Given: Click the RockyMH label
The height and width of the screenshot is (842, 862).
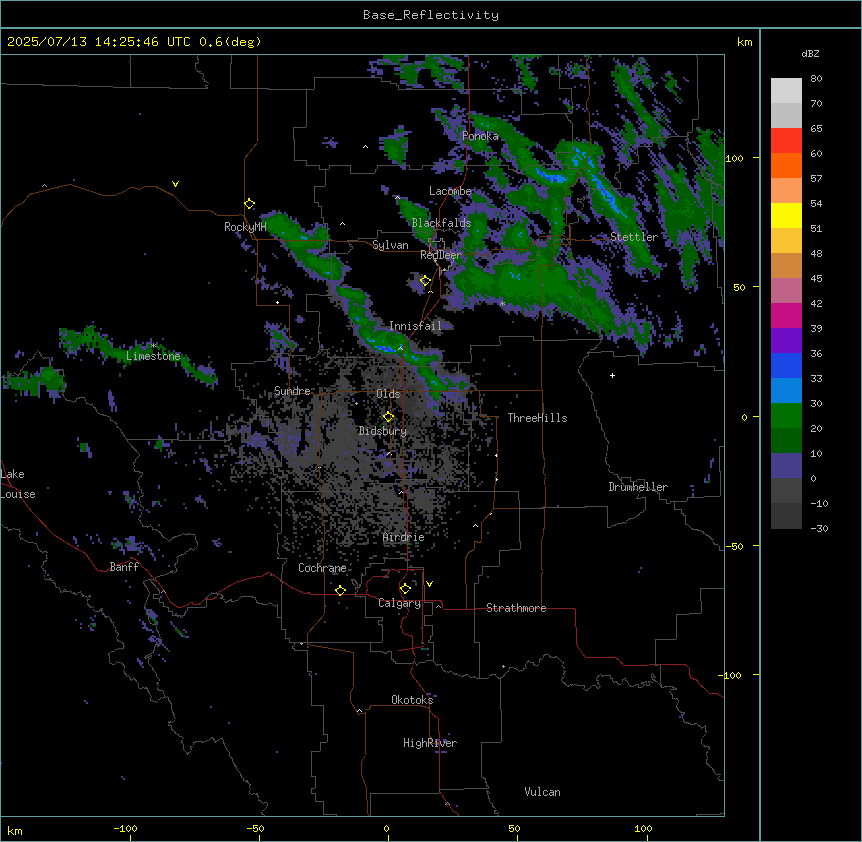Looking at the screenshot, I should tap(245, 227).
